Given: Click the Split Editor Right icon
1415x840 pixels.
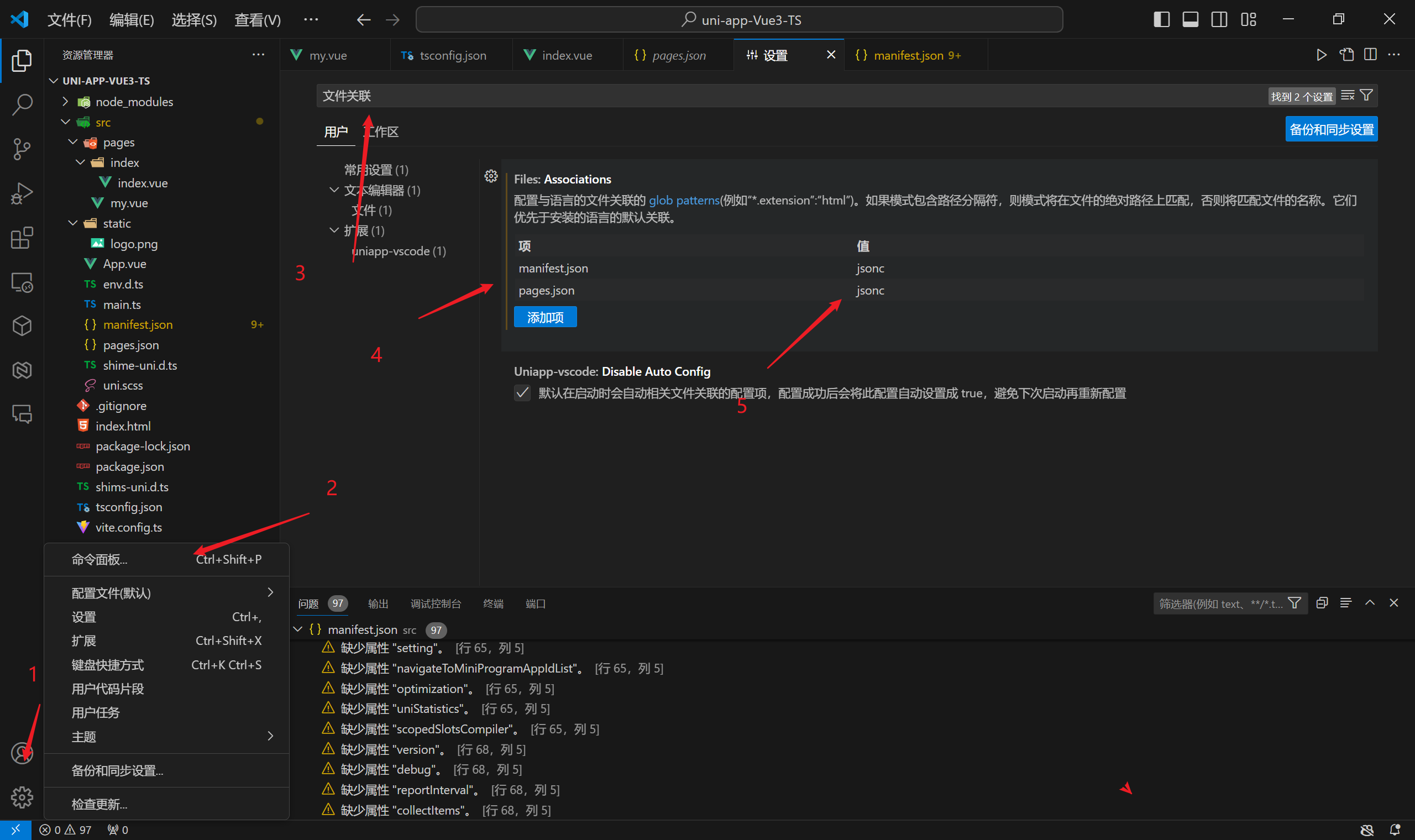Looking at the screenshot, I should [x=1370, y=55].
